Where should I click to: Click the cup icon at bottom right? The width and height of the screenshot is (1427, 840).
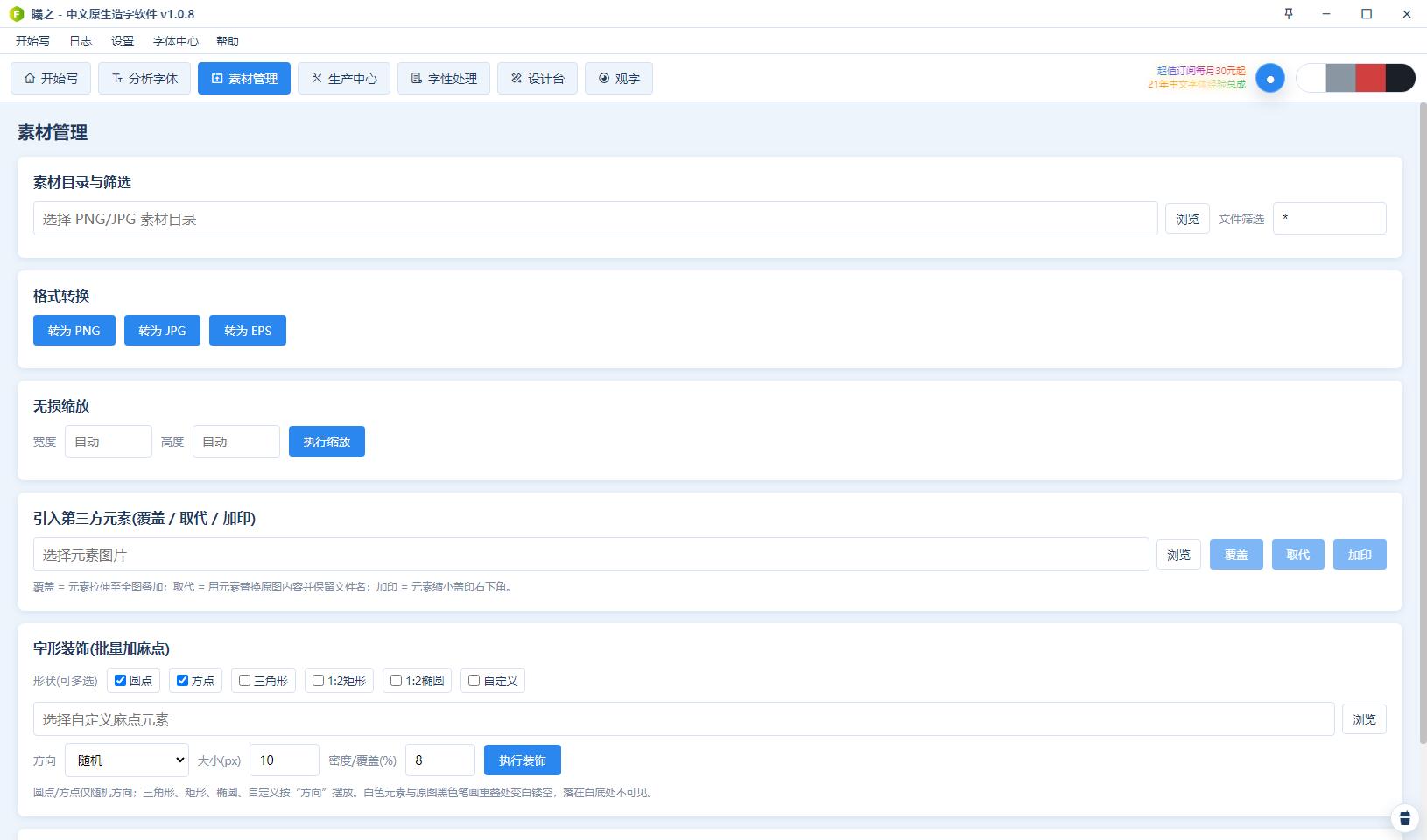[1405, 818]
